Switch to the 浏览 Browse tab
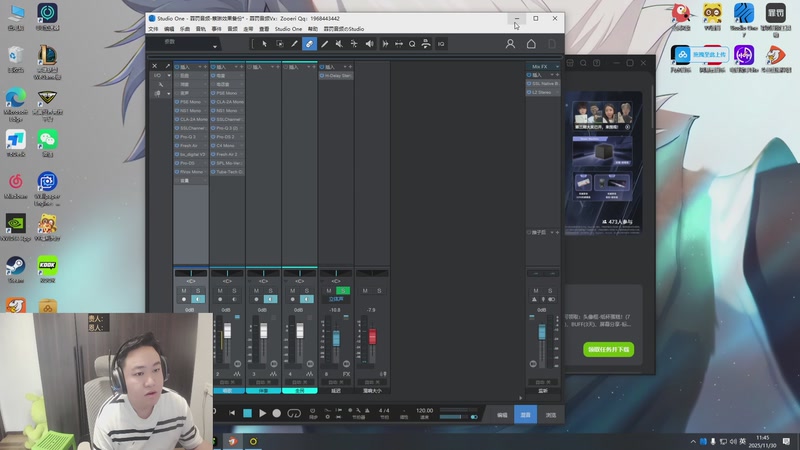Image resolution: width=800 pixels, height=450 pixels. tap(551, 415)
